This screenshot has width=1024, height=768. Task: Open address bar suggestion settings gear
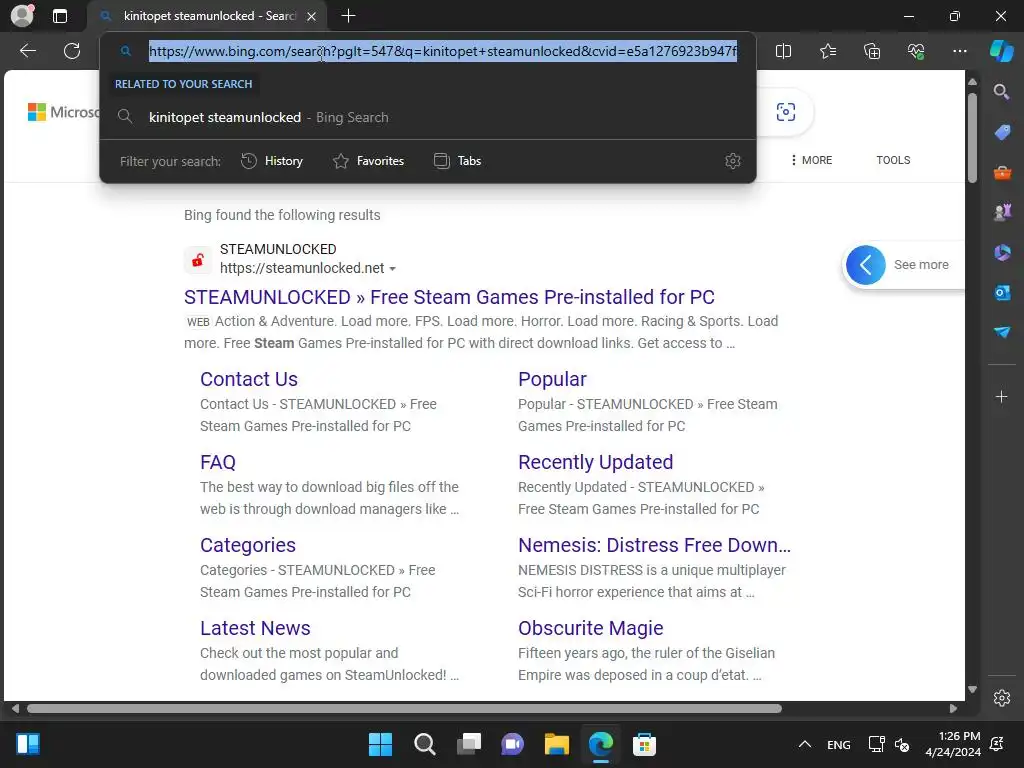click(x=733, y=161)
